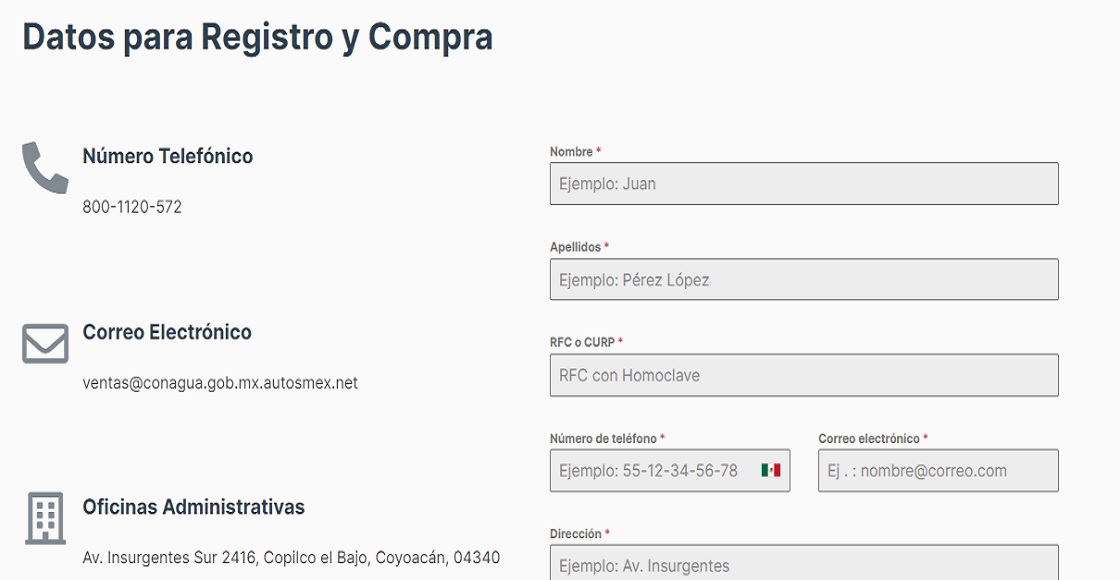The height and width of the screenshot is (580, 1120).
Task: Select the Dirección address field
Action: (803, 564)
